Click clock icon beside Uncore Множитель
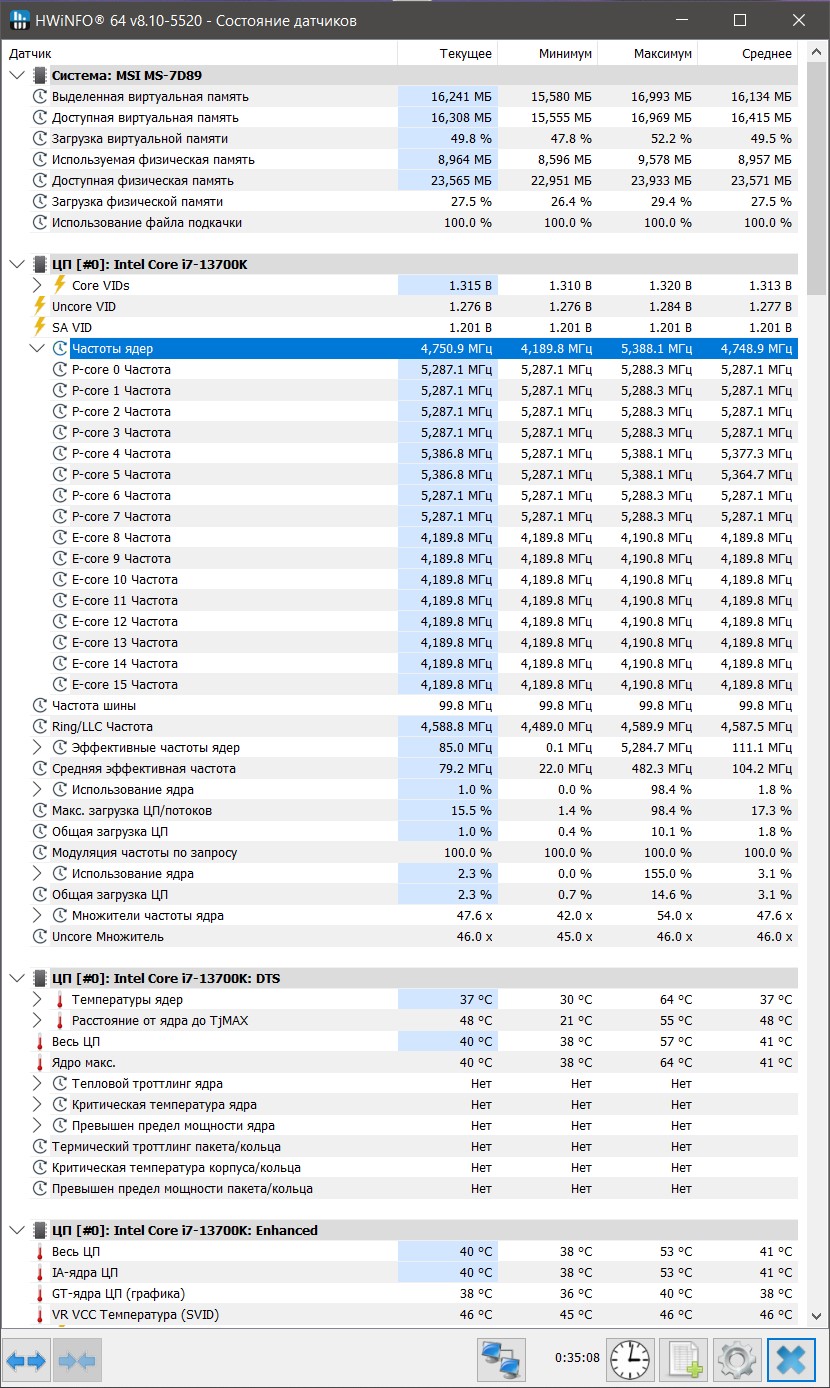Screen dimensions: 830x1388 pyautogui.click(x=40, y=936)
